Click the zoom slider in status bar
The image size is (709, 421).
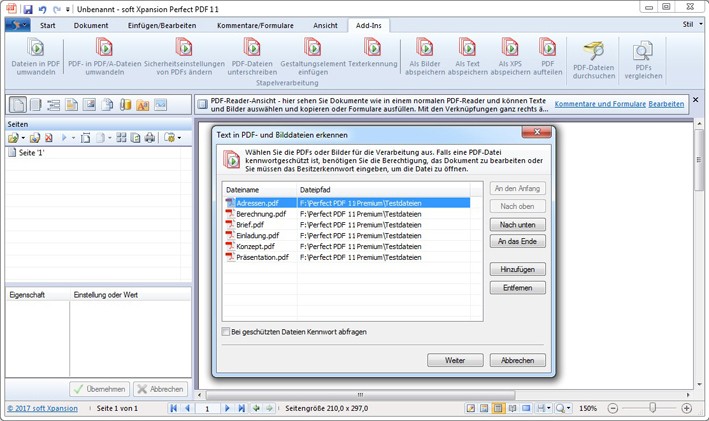coord(652,408)
